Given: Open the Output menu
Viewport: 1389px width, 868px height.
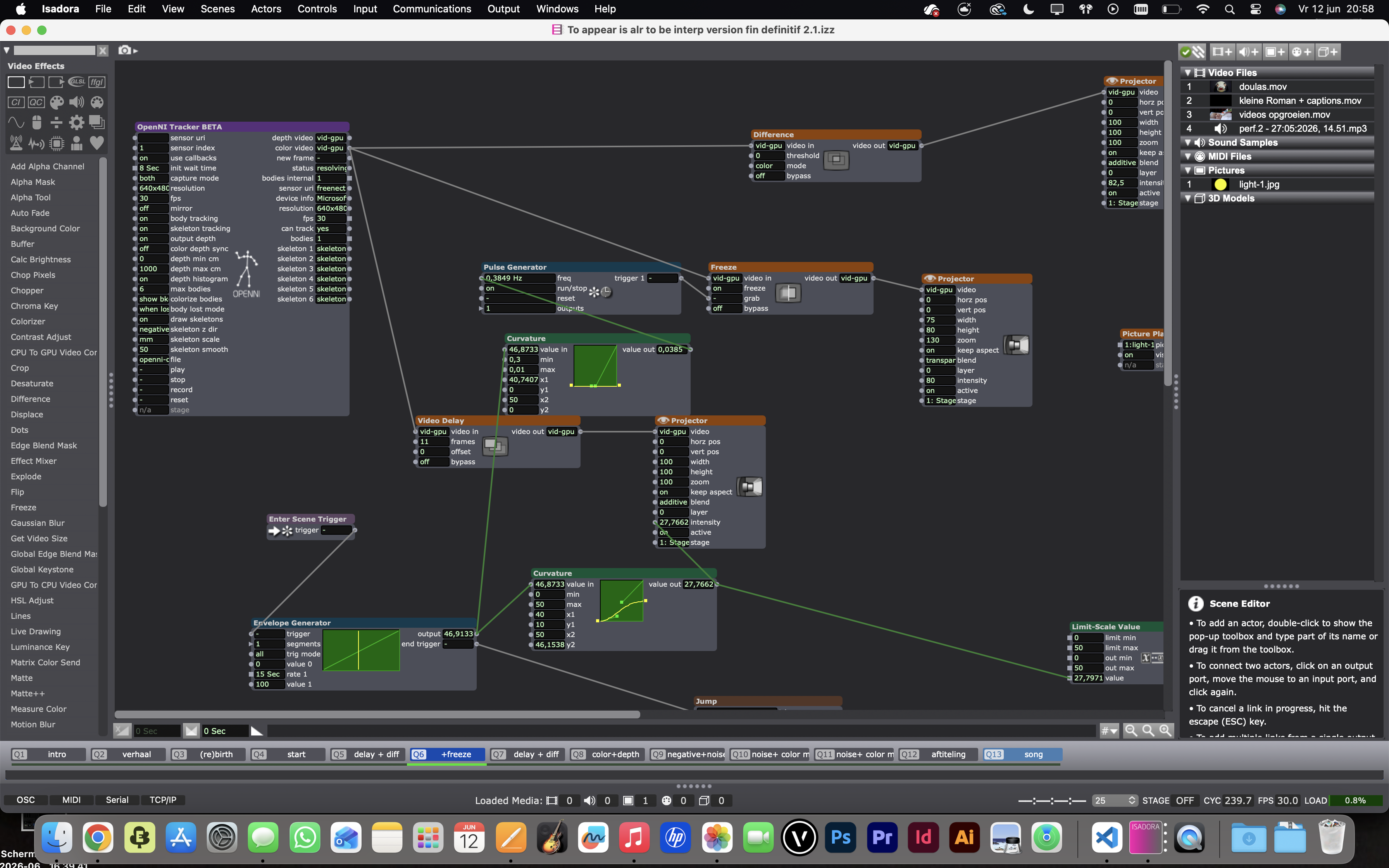Looking at the screenshot, I should [503, 9].
